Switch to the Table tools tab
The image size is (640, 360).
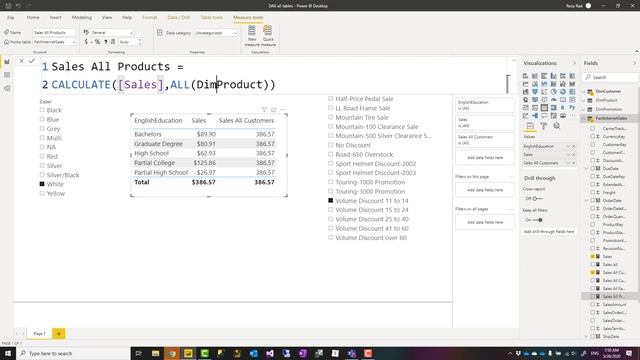(x=211, y=18)
